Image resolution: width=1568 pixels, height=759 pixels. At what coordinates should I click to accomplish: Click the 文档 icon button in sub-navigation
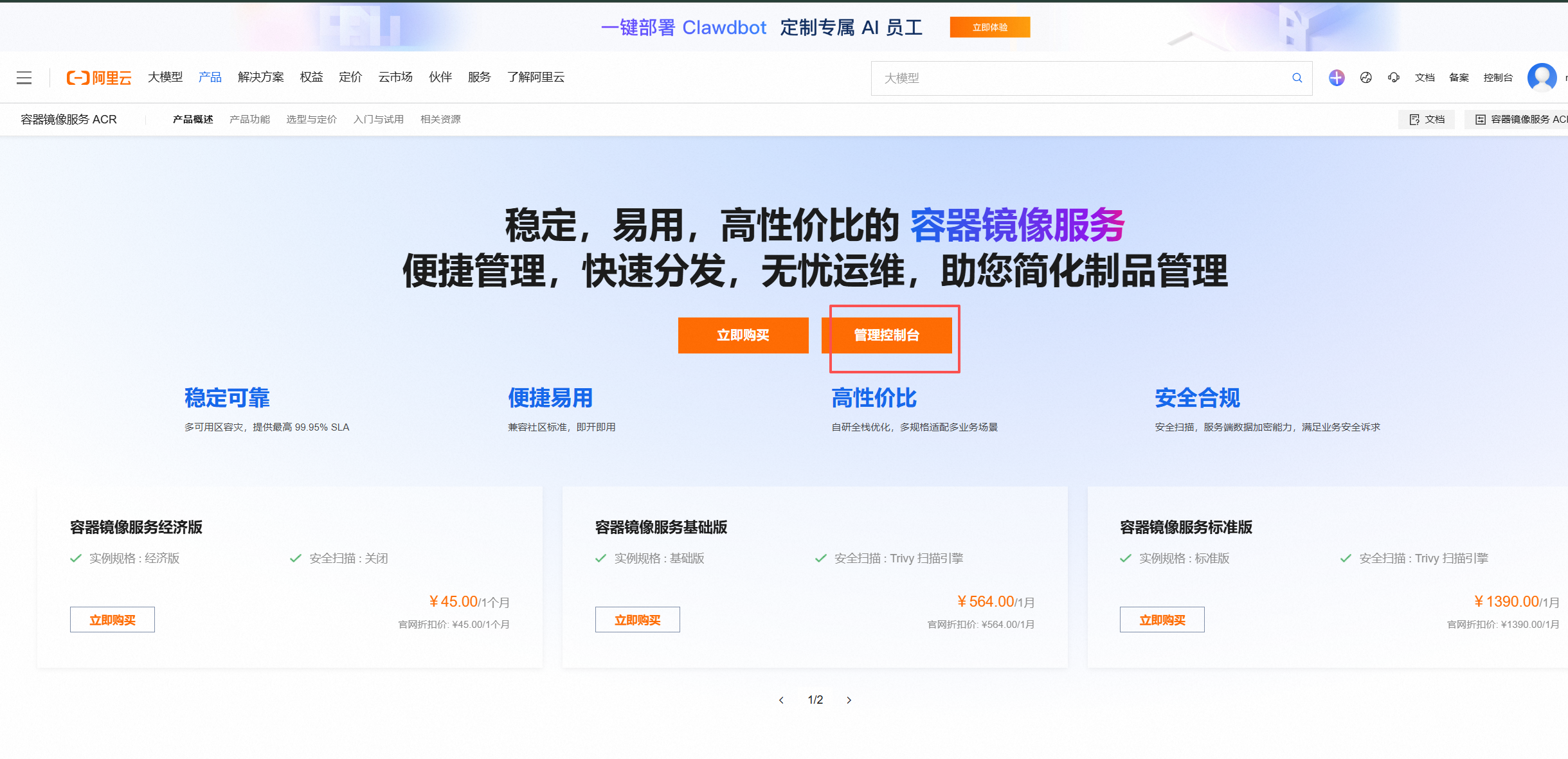tap(1426, 120)
